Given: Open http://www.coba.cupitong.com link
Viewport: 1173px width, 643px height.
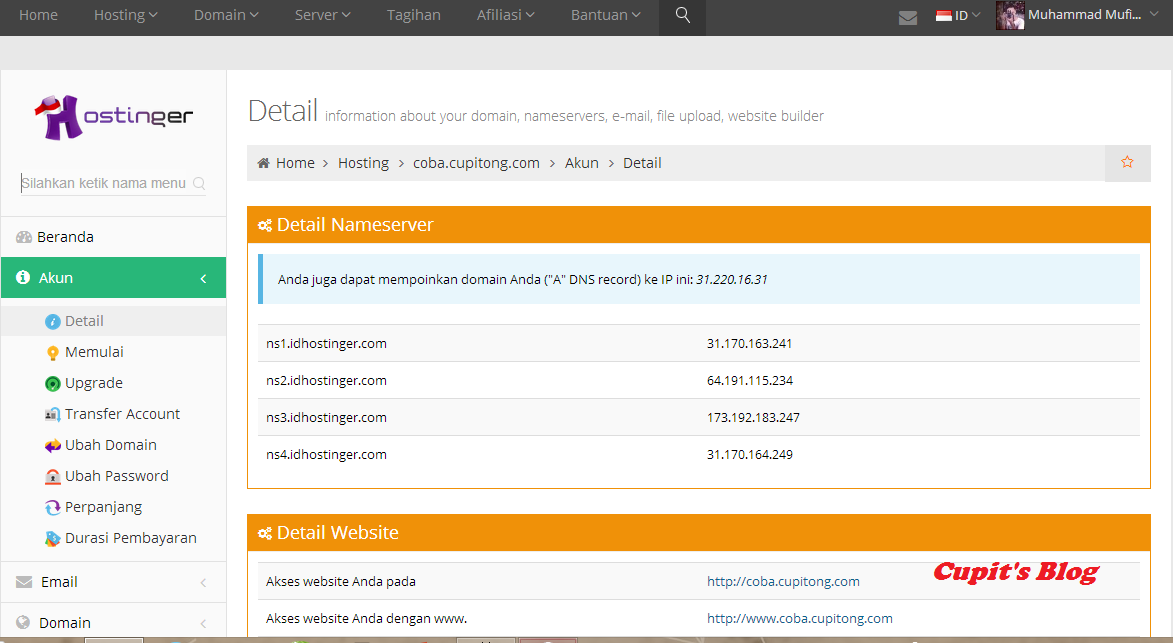Looking at the screenshot, I should coord(800,619).
